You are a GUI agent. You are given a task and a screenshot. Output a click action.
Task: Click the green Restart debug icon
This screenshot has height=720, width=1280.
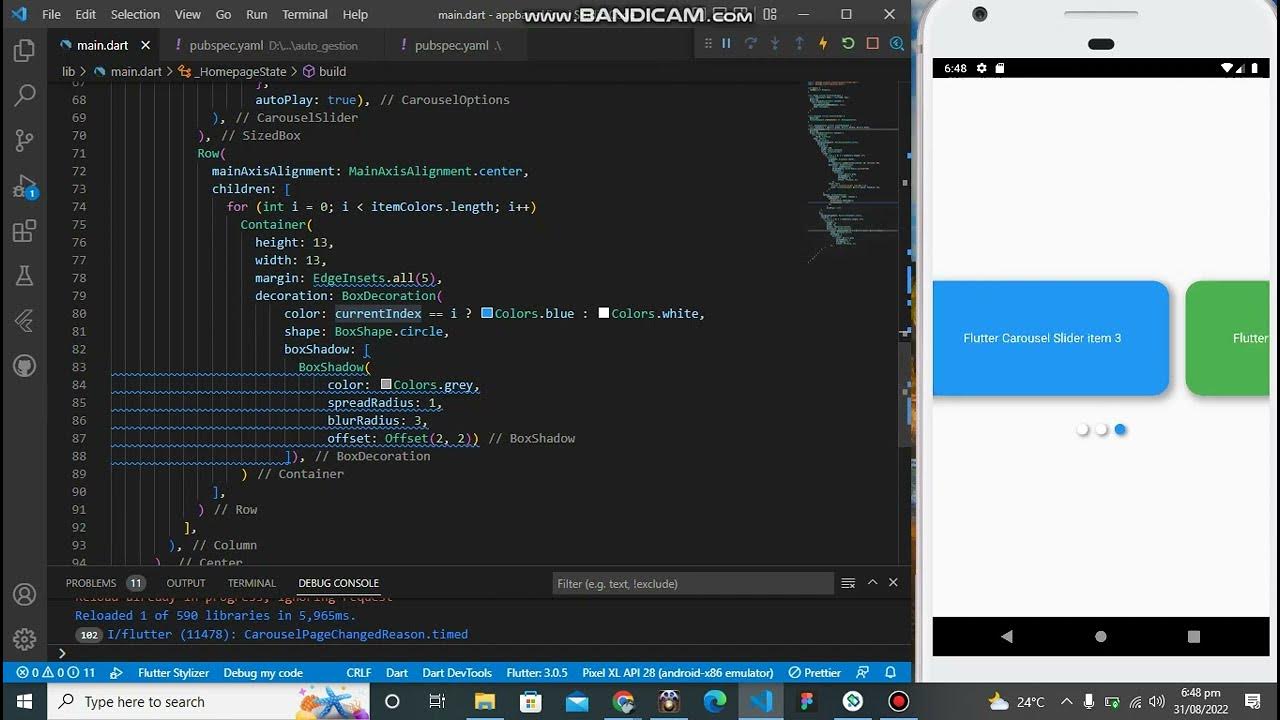tap(848, 44)
